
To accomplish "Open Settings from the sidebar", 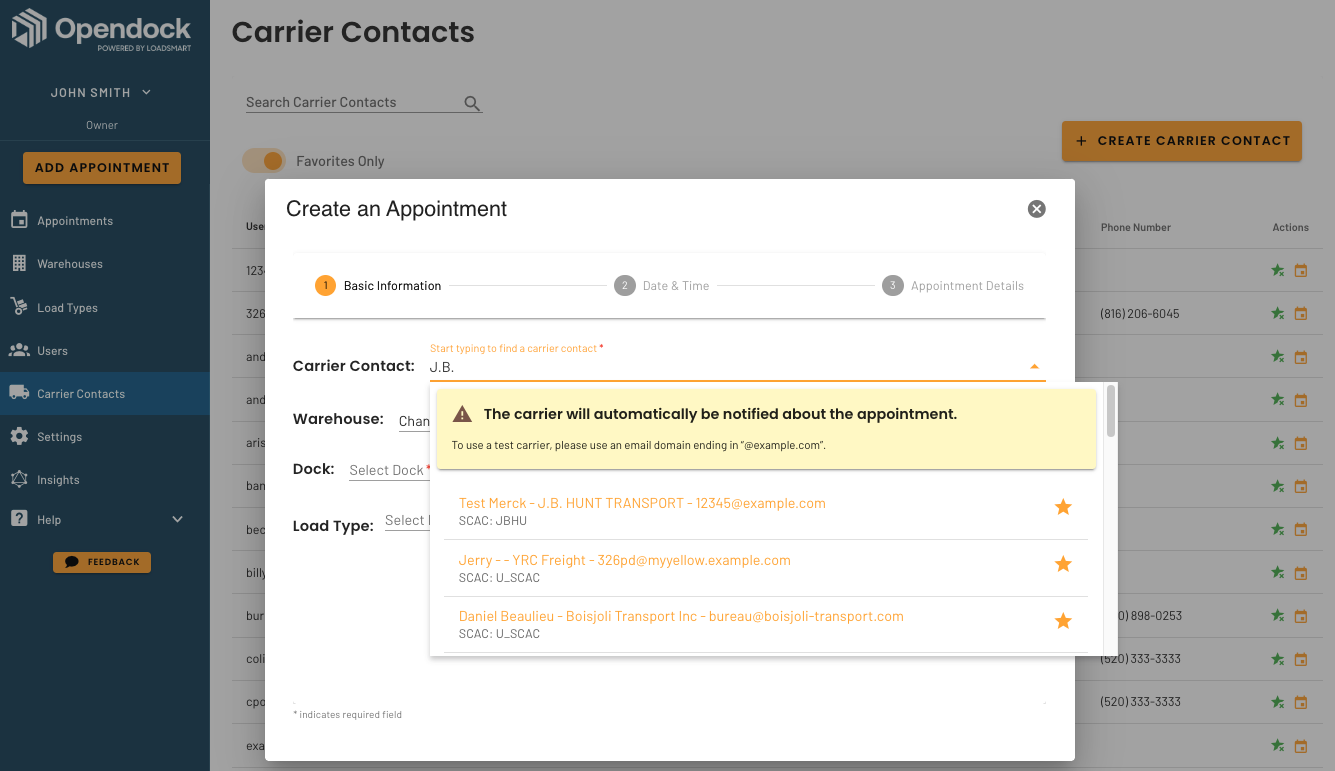I will (59, 437).
